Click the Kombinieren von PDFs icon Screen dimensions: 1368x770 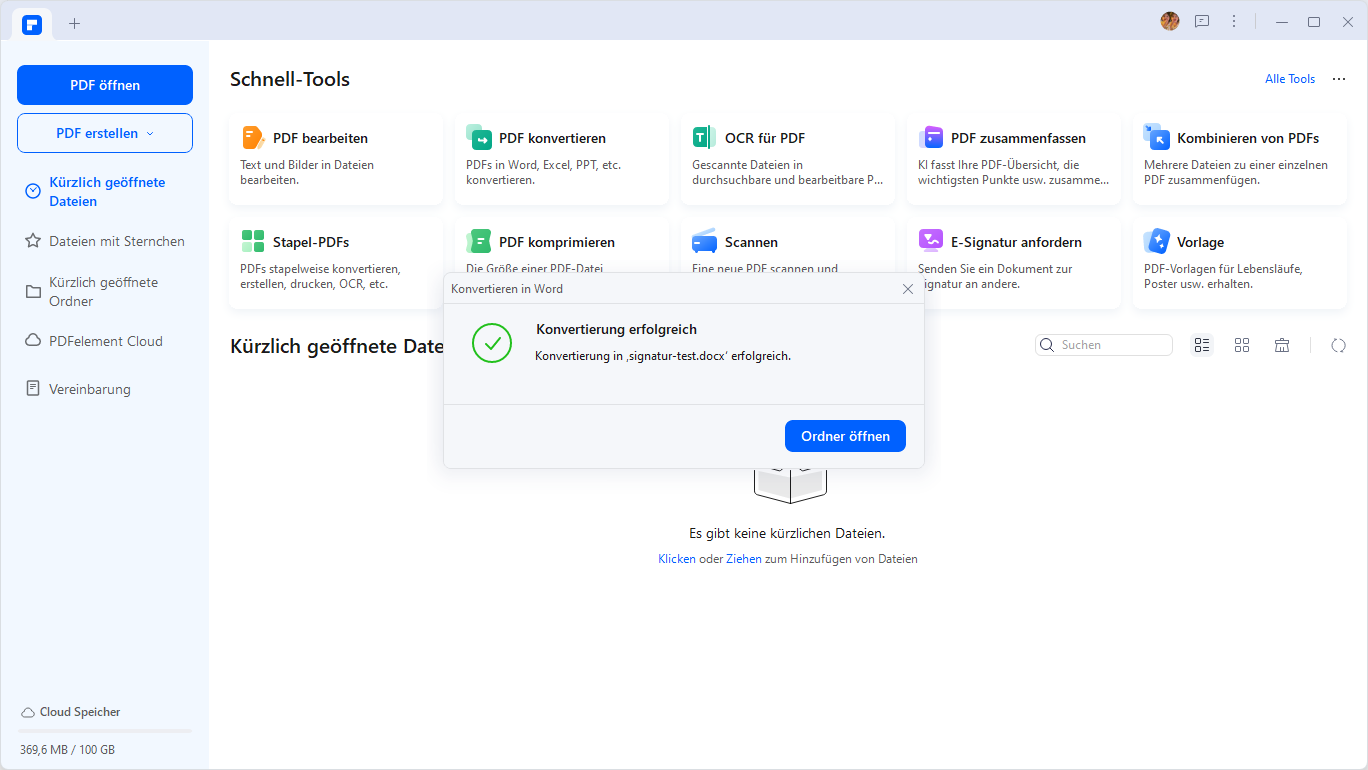coord(1157,137)
